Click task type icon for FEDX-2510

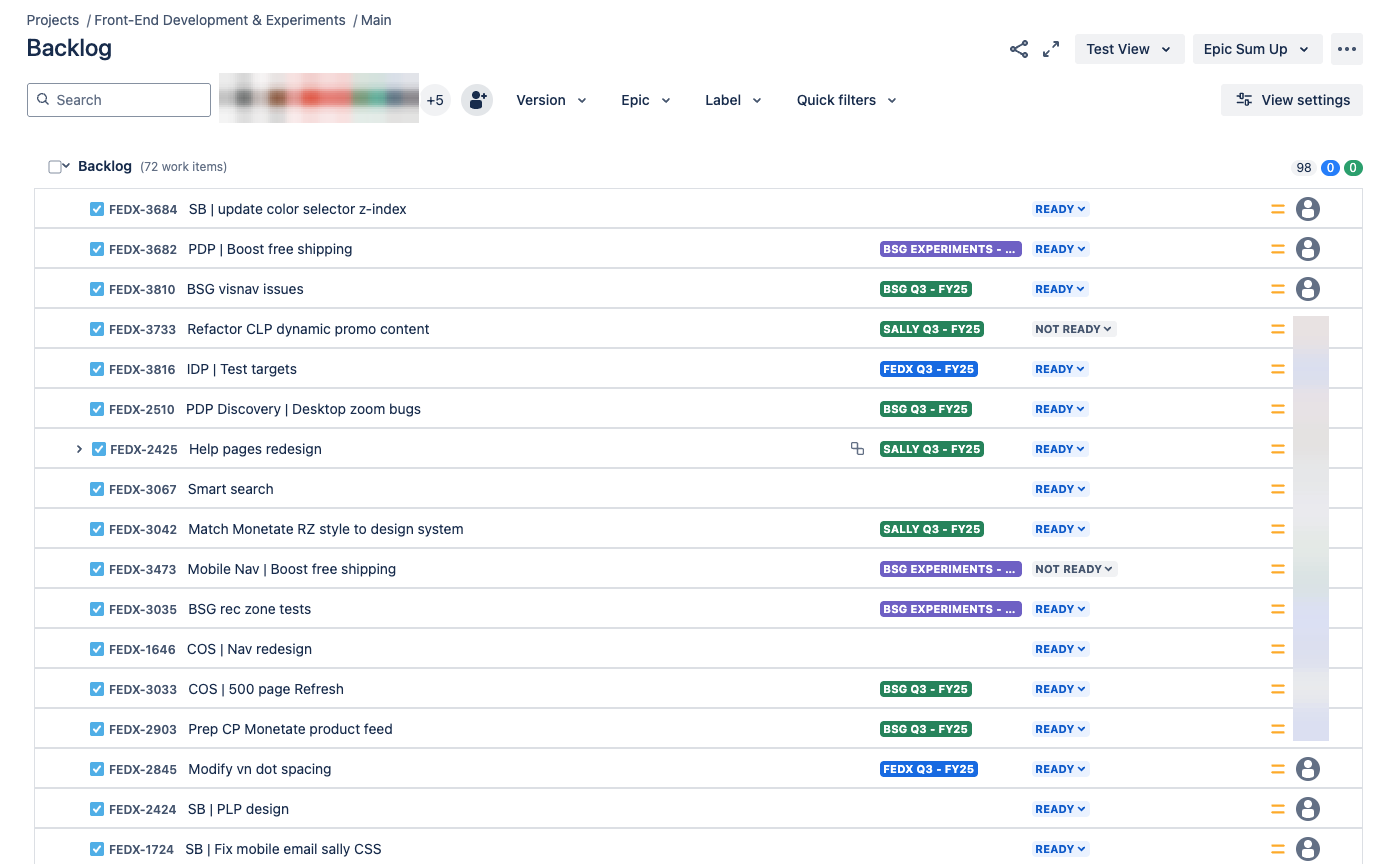tap(97, 409)
